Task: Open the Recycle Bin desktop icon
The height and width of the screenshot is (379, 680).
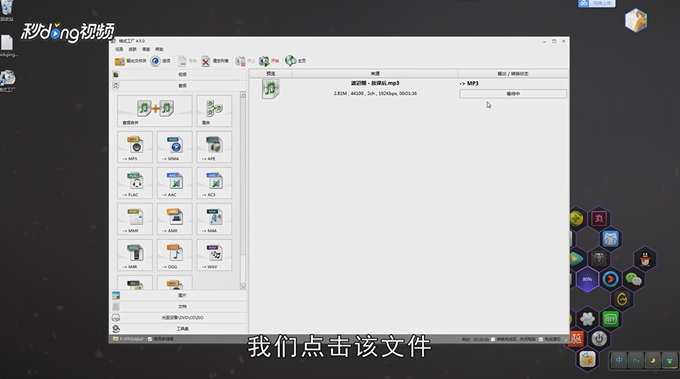Action: coord(7,10)
